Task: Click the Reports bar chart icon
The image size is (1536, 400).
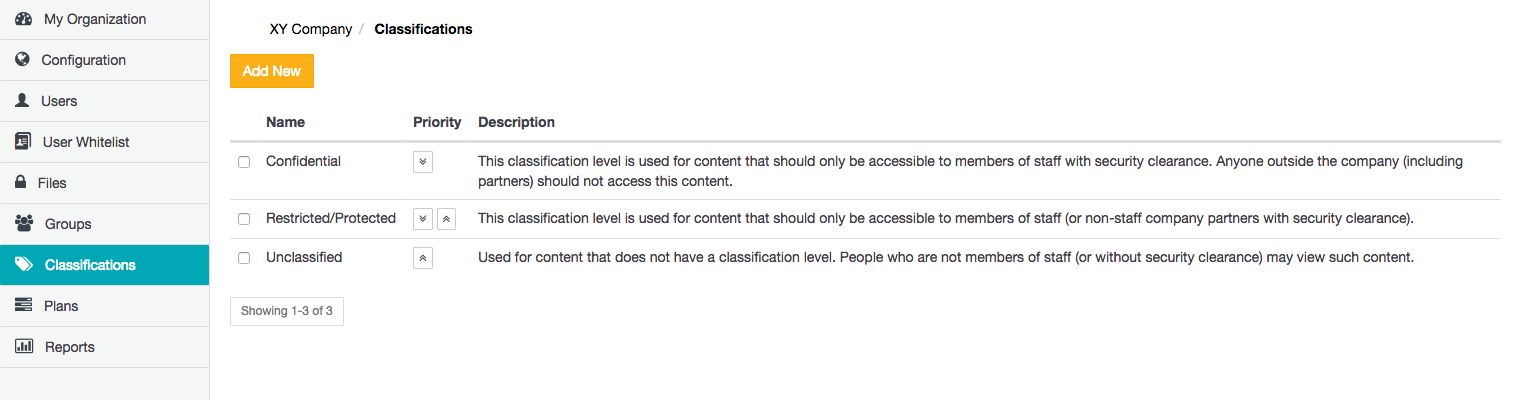Action: (24, 347)
